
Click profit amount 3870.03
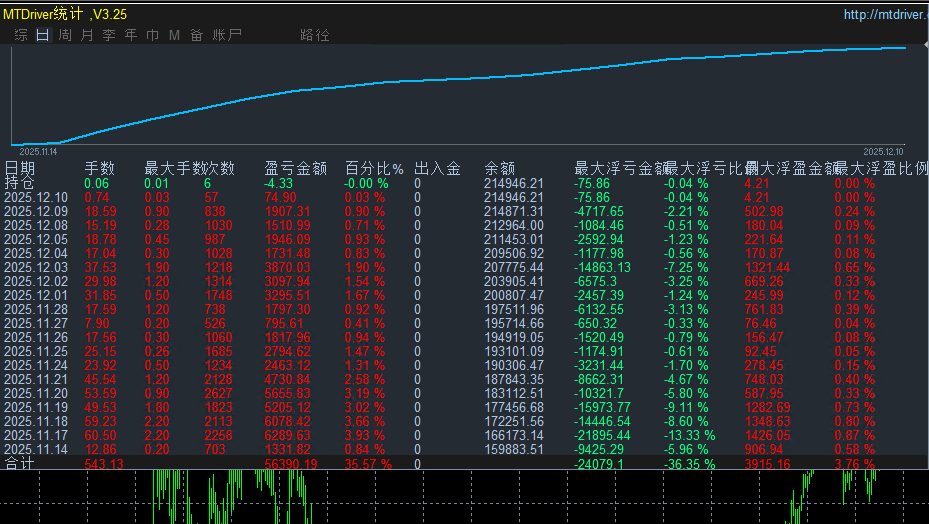tap(287, 267)
